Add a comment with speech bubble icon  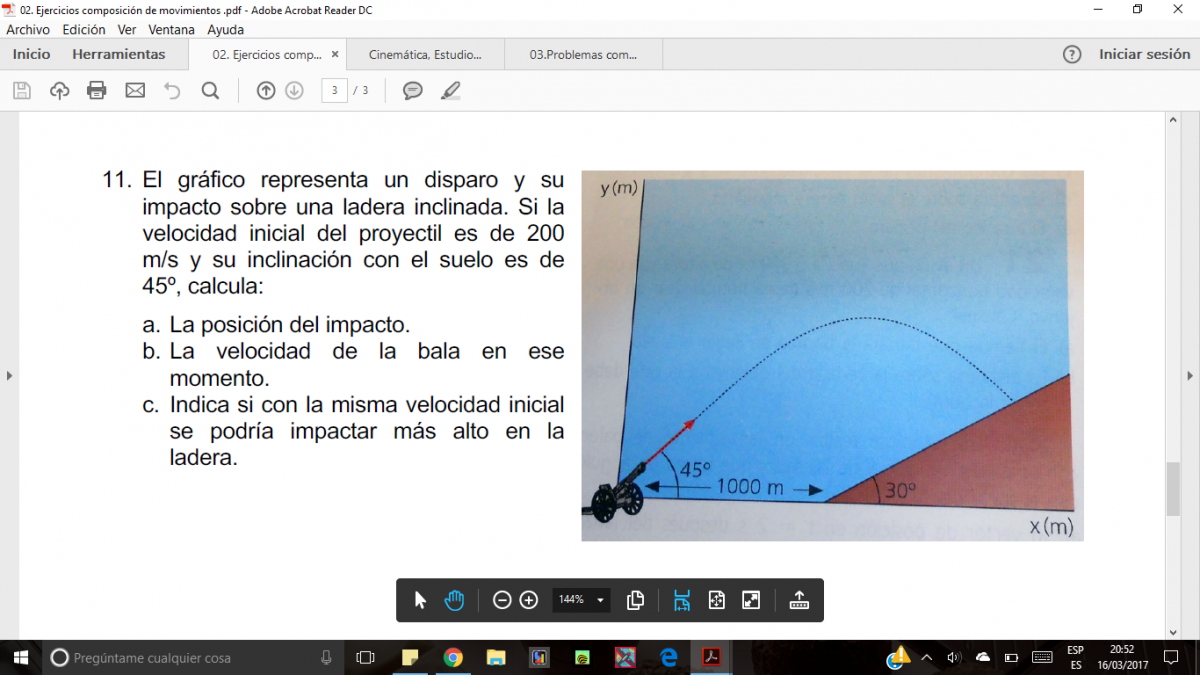[x=412, y=91]
